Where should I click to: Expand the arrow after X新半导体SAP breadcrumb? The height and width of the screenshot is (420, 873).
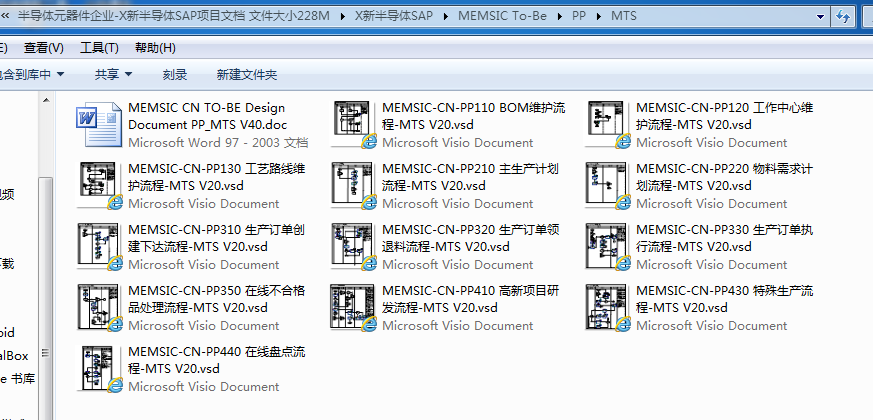click(x=445, y=16)
